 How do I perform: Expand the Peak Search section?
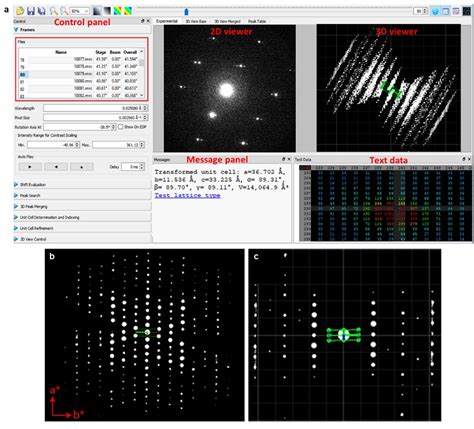point(30,196)
